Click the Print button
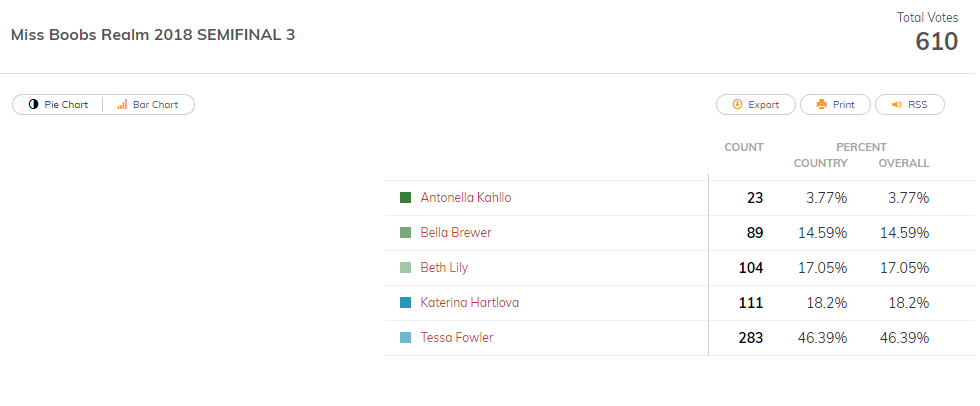980x406 pixels. click(x=835, y=105)
